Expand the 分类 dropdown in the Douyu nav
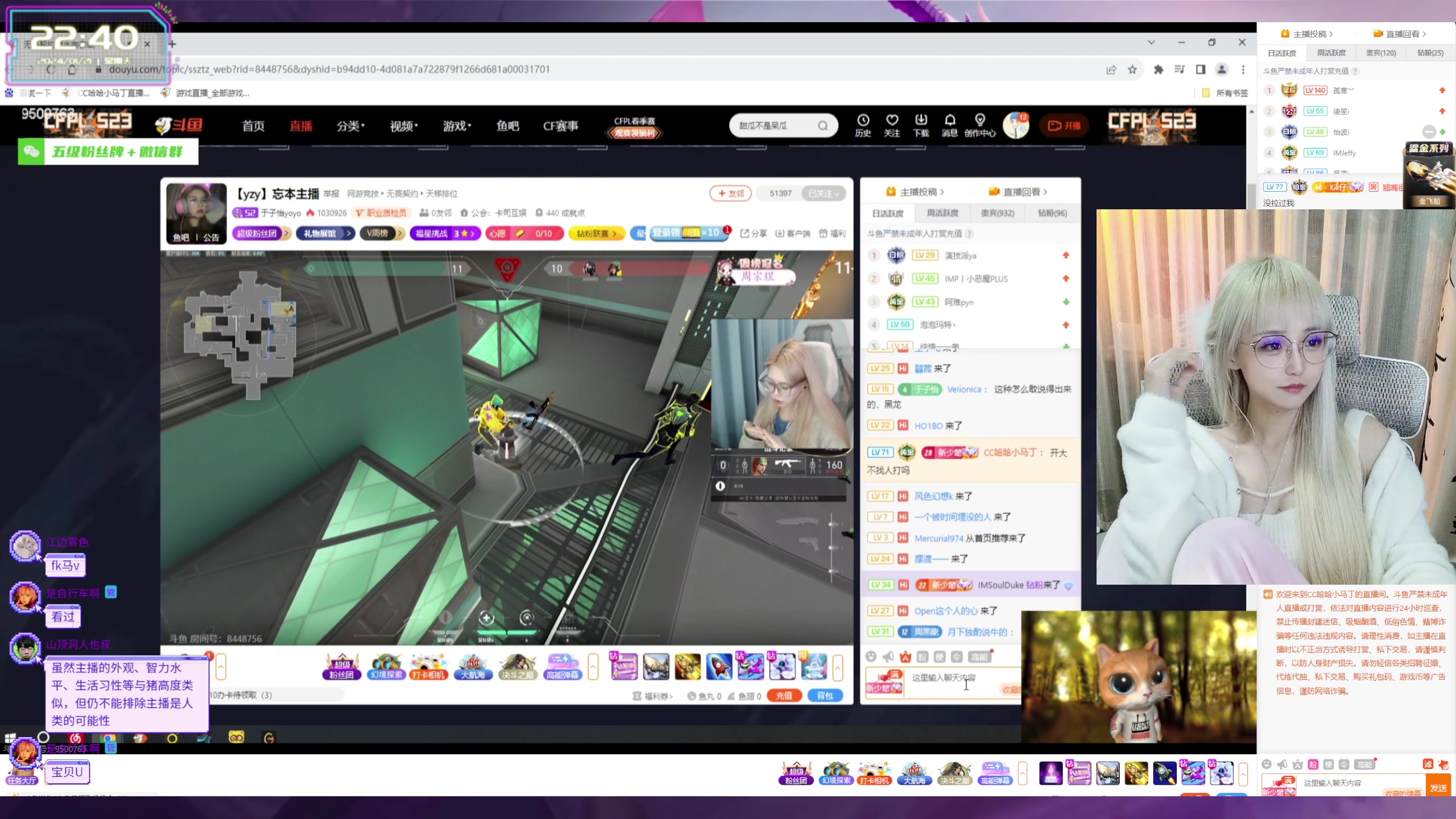The width and height of the screenshot is (1456, 819). tap(350, 126)
